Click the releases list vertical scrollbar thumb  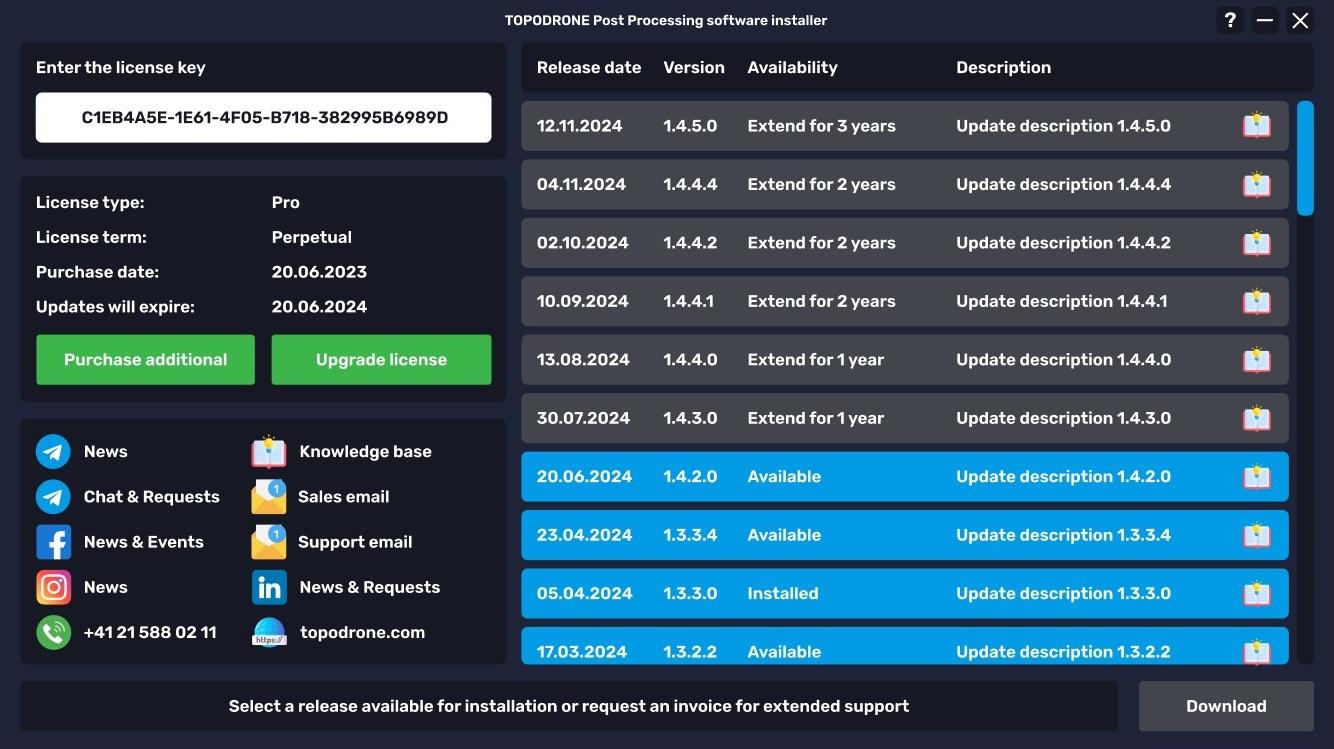click(1305, 158)
